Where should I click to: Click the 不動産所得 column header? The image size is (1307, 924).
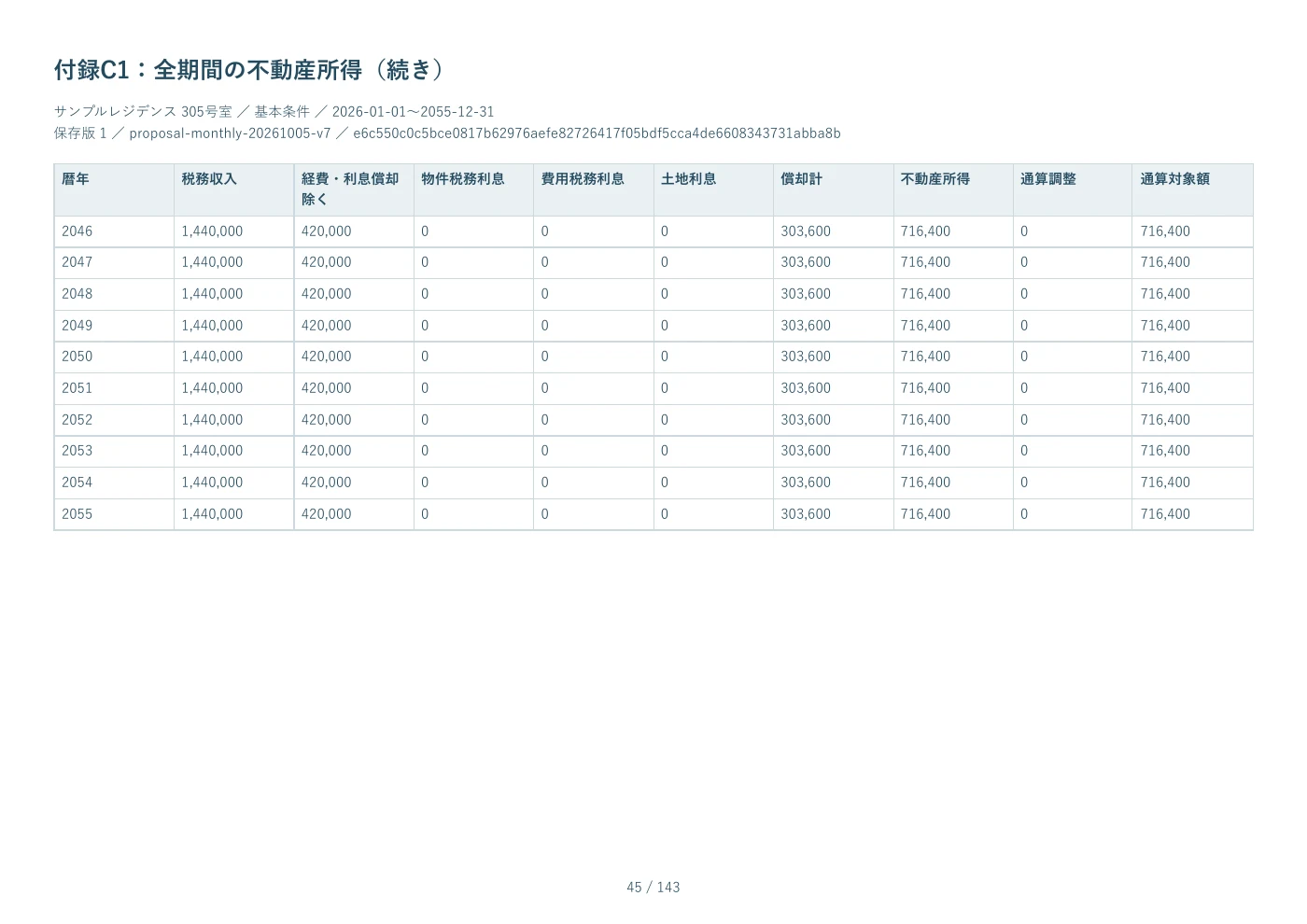click(953, 189)
